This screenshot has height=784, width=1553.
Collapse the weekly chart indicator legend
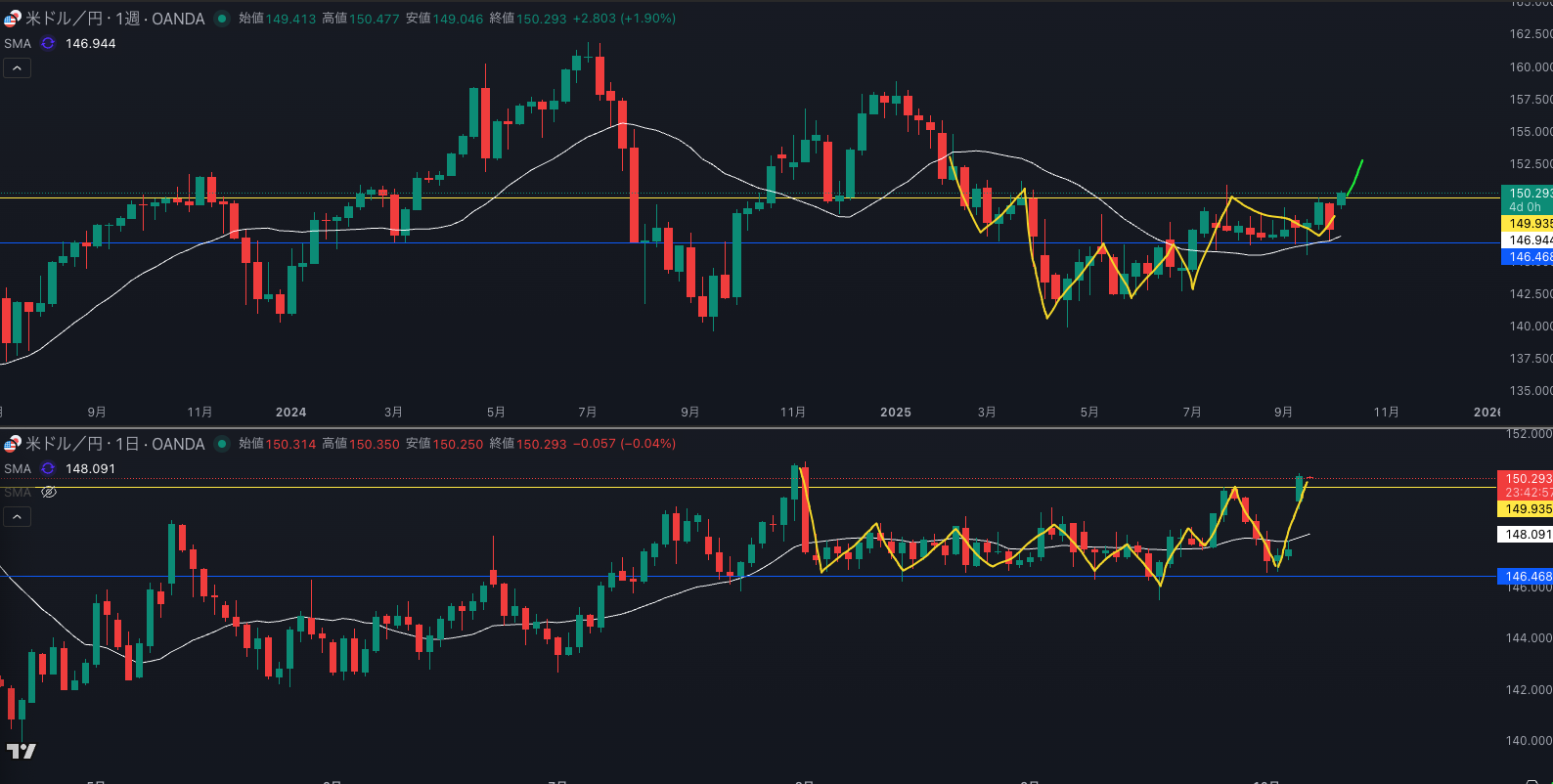click(x=17, y=67)
